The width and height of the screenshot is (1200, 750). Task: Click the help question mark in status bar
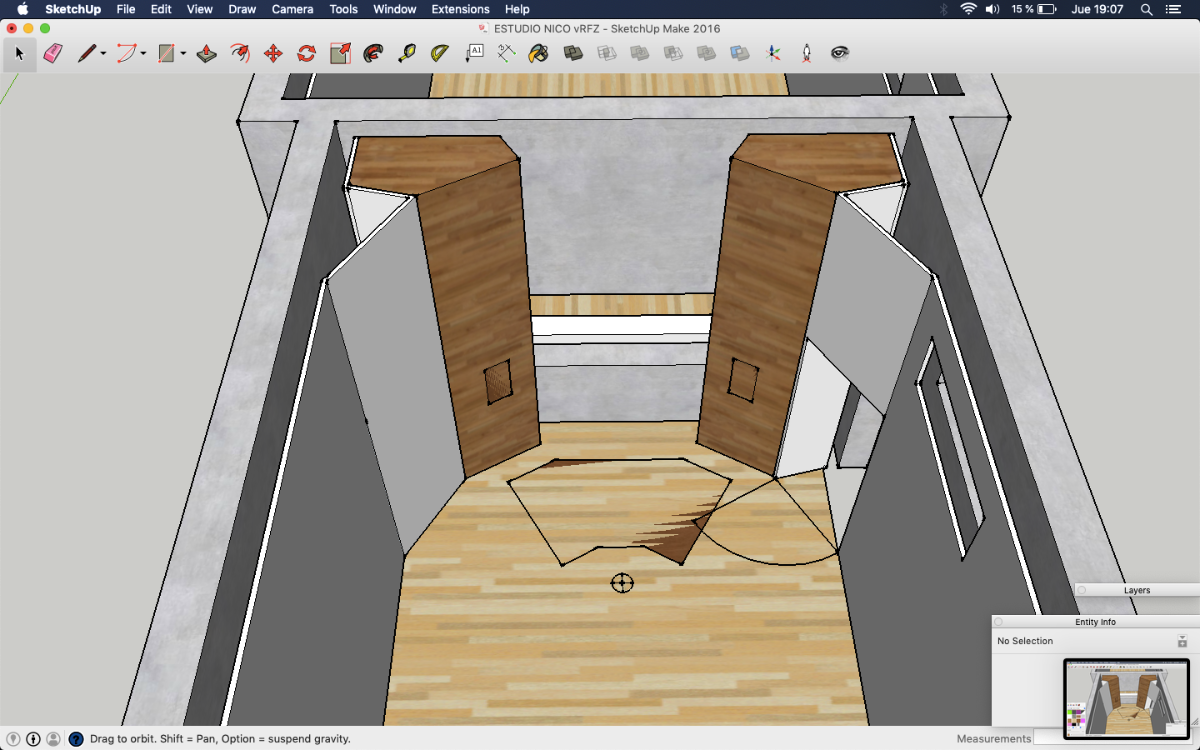coord(75,739)
